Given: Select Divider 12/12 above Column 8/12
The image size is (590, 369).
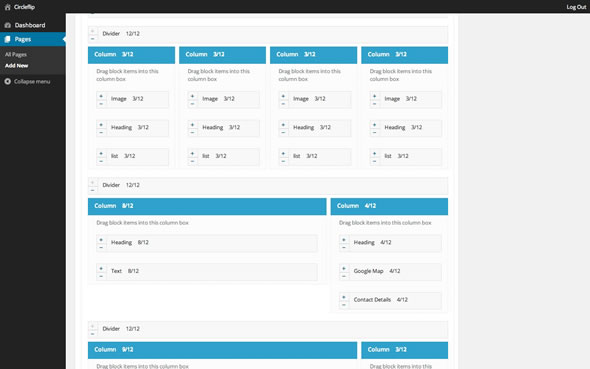Looking at the screenshot, I should point(268,185).
